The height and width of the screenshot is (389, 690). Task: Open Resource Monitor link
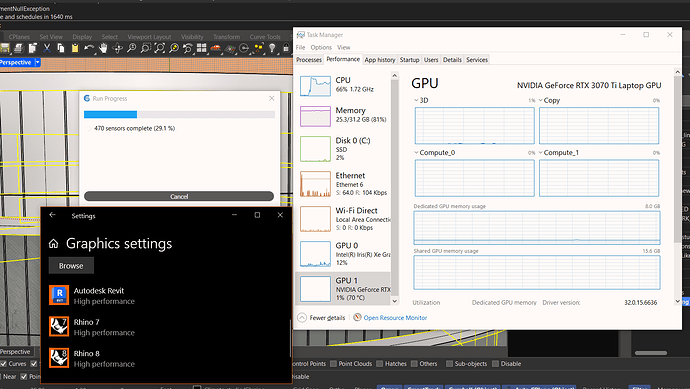click(x=395, y=318)
